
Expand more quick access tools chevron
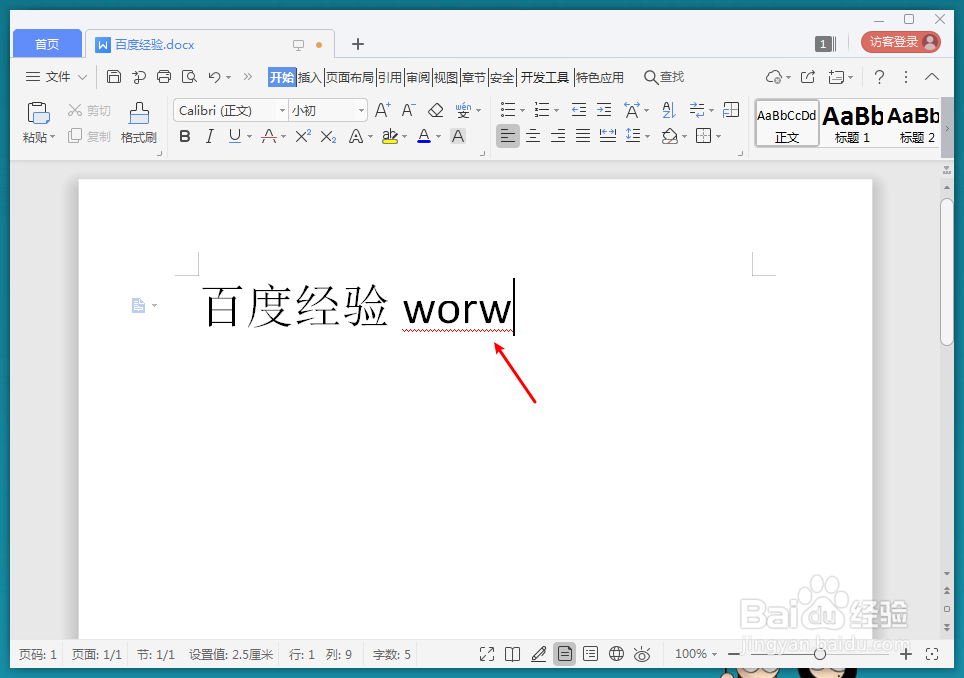pyautogui.click(x=248, y=77)
